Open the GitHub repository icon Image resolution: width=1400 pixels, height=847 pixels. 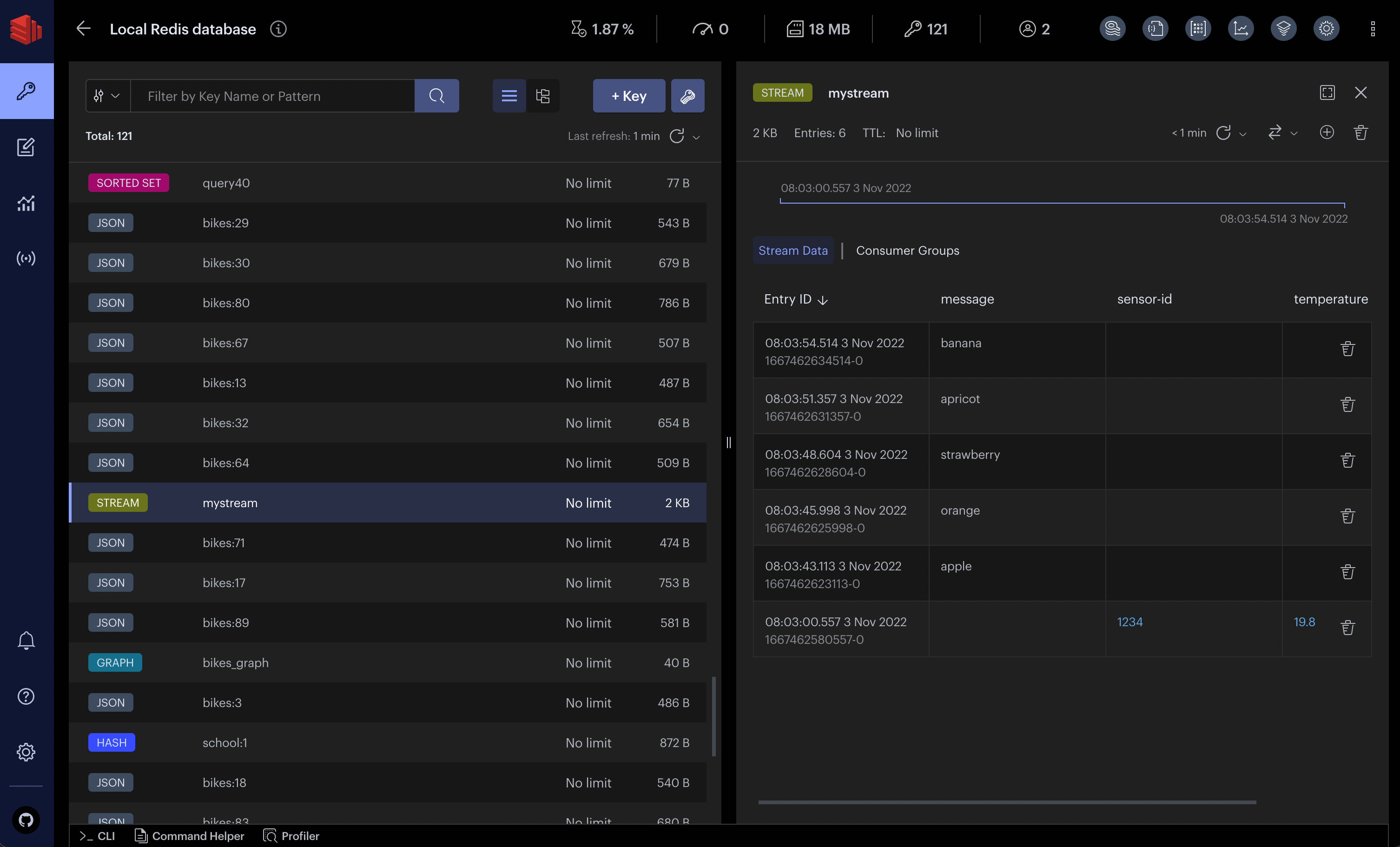coord(26,820)
